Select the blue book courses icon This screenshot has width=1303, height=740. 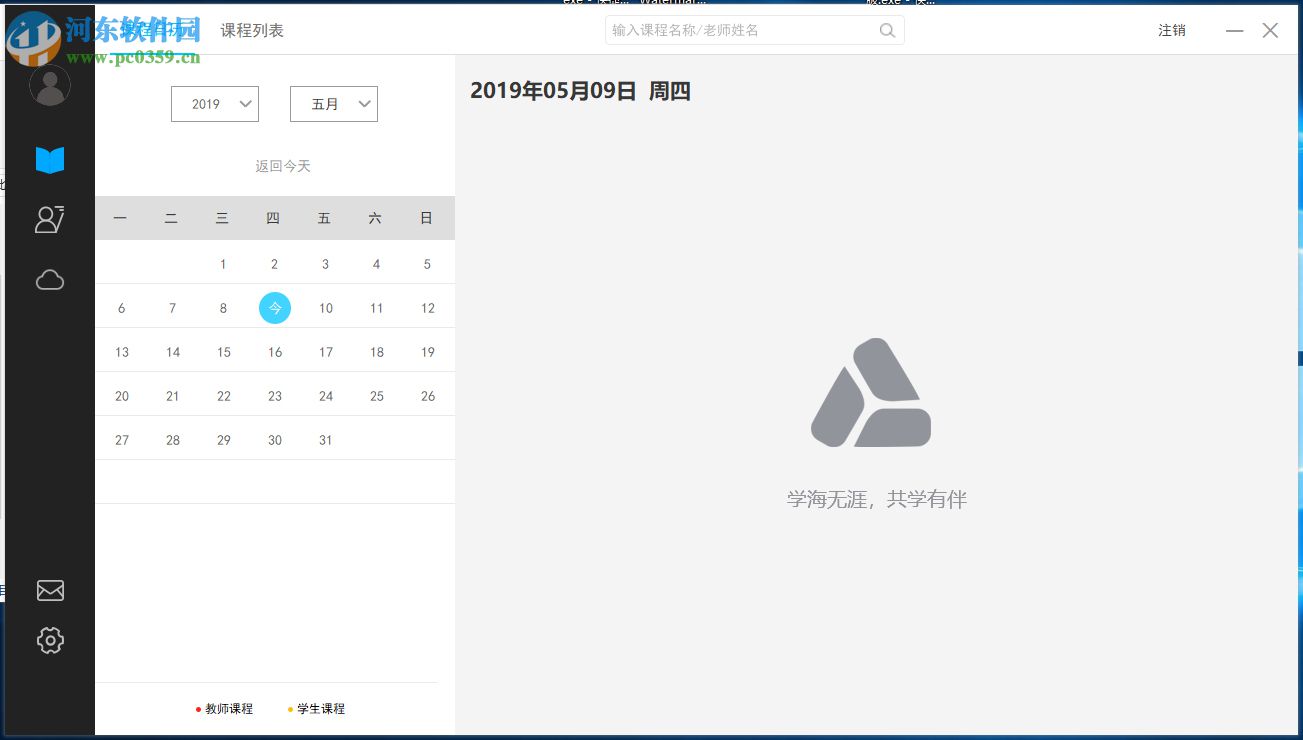50,160
